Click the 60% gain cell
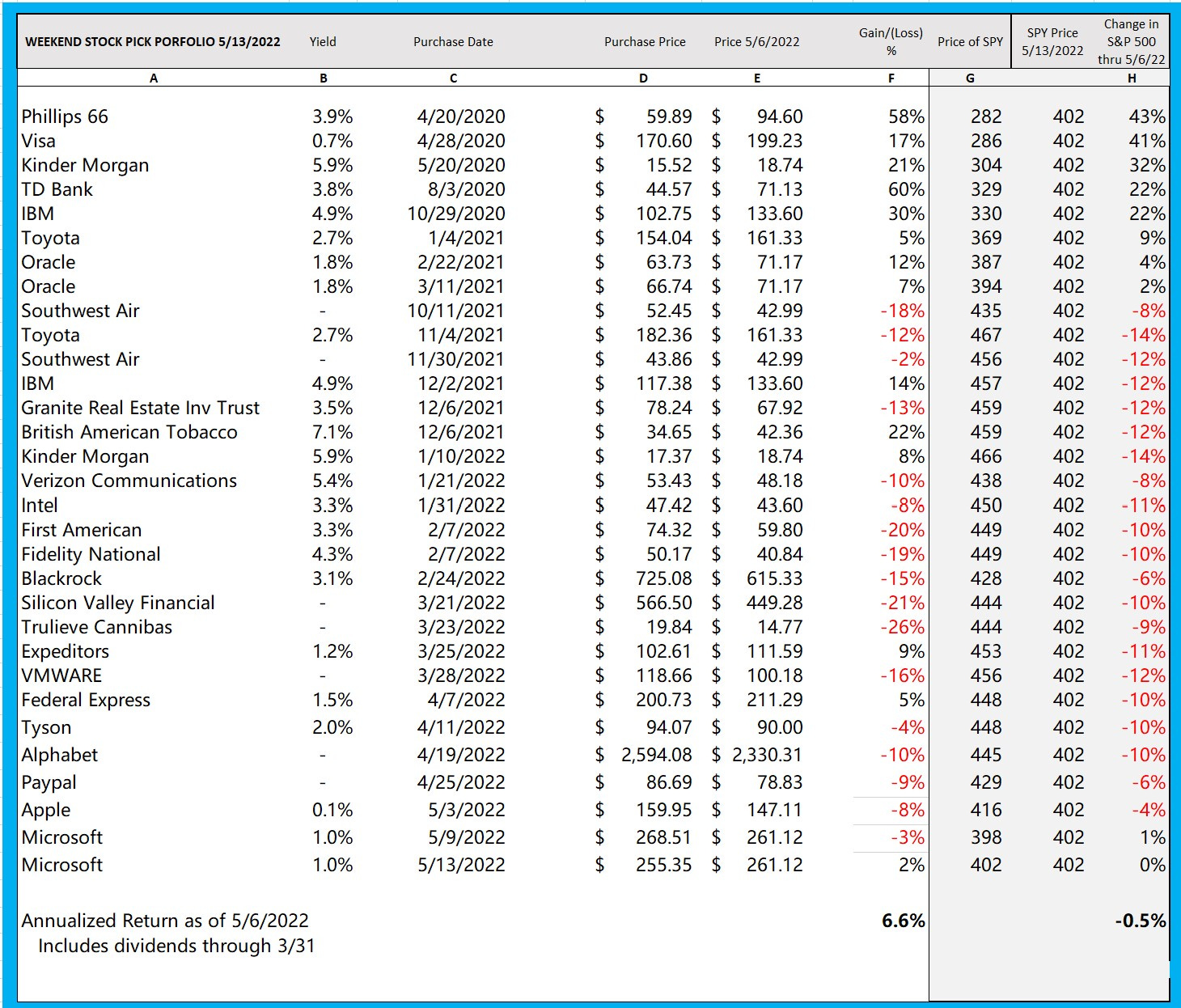The image size is (1181, 1008). point(907,189)
